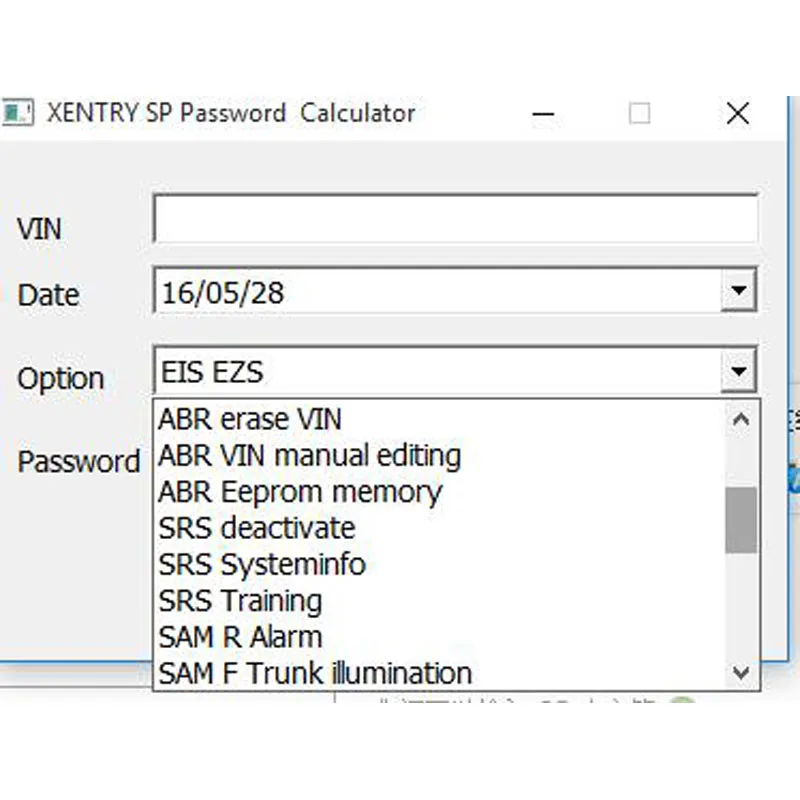Viewport: 800px width, 800px height.
Task: Click the option list scroll down arrow
Action: (x=741, y=672)
